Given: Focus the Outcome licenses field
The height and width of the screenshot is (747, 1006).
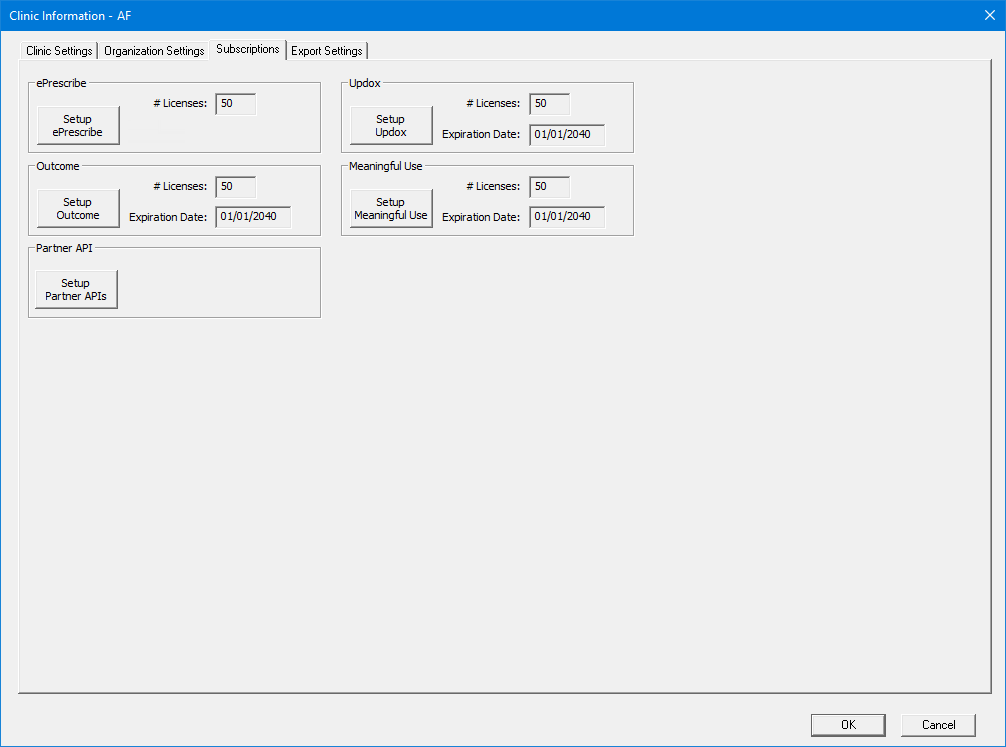Looking at the screenshot, I should point(235,187).
